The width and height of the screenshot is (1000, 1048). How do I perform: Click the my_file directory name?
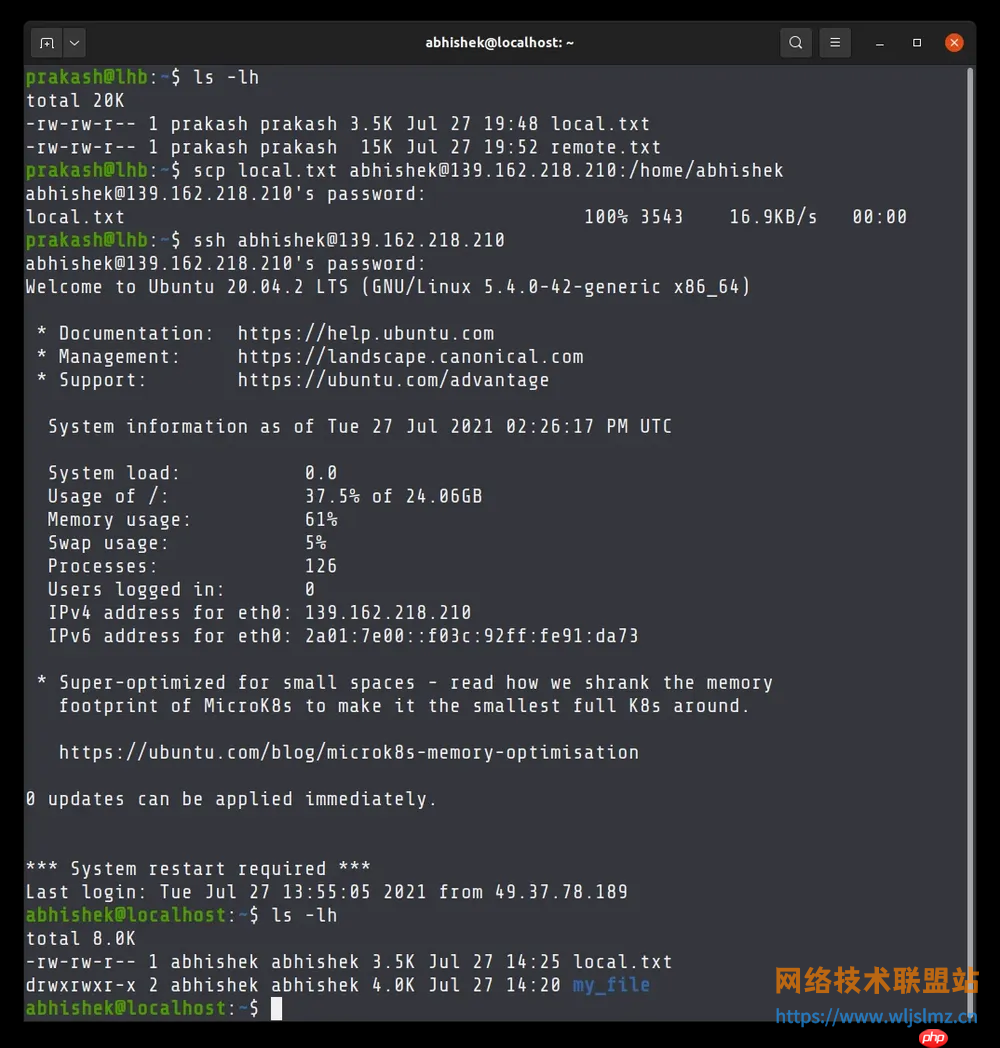pyautogui.click(x=611, y=985)
